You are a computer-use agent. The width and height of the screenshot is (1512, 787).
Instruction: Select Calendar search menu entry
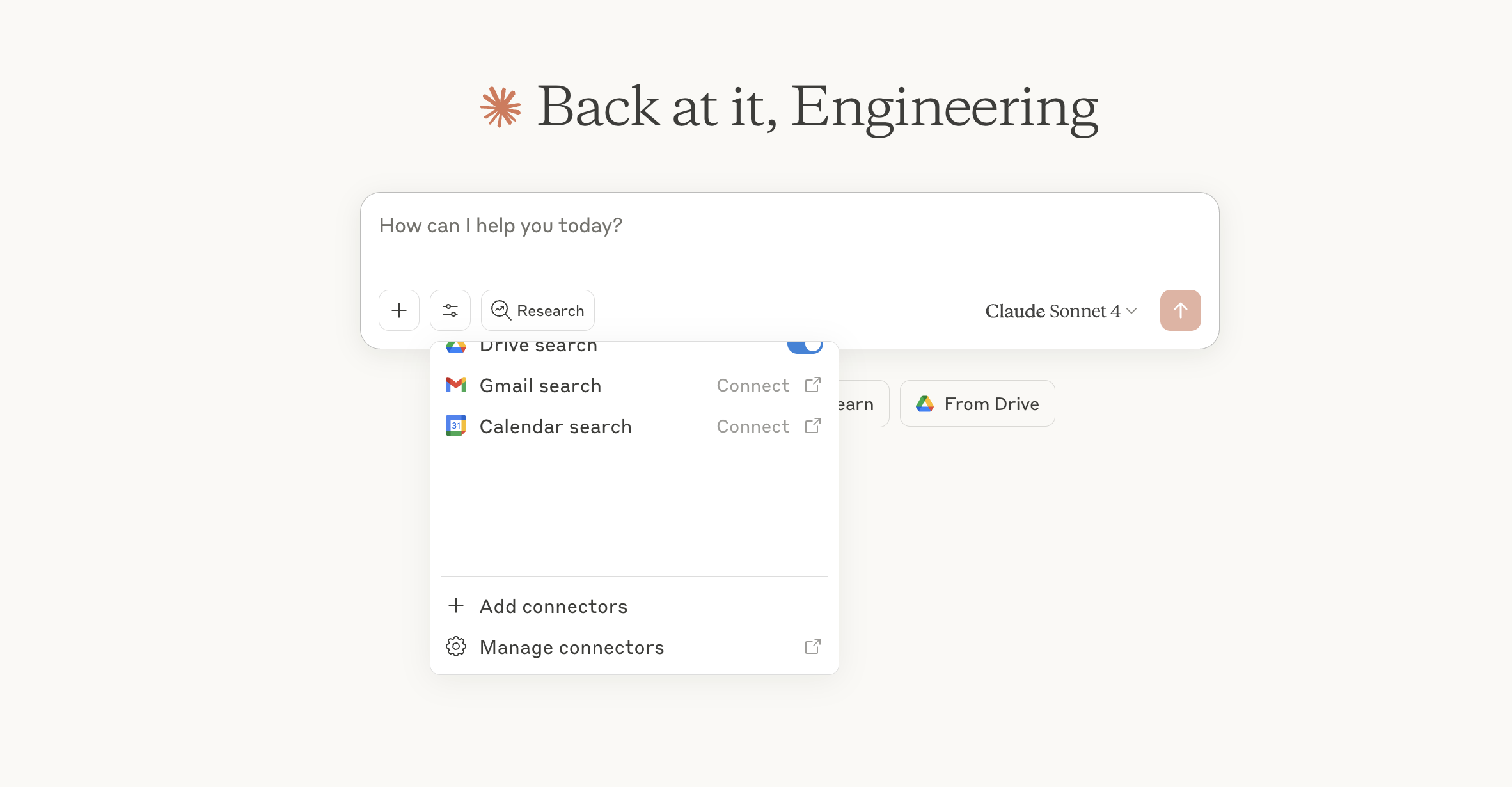555,426
